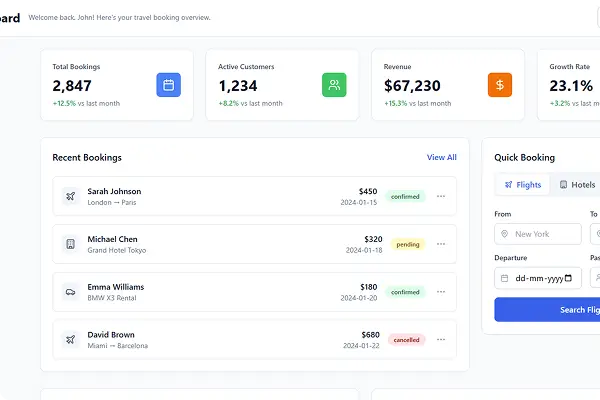Click the BMW X3 Rental text

tap(112, 298)
